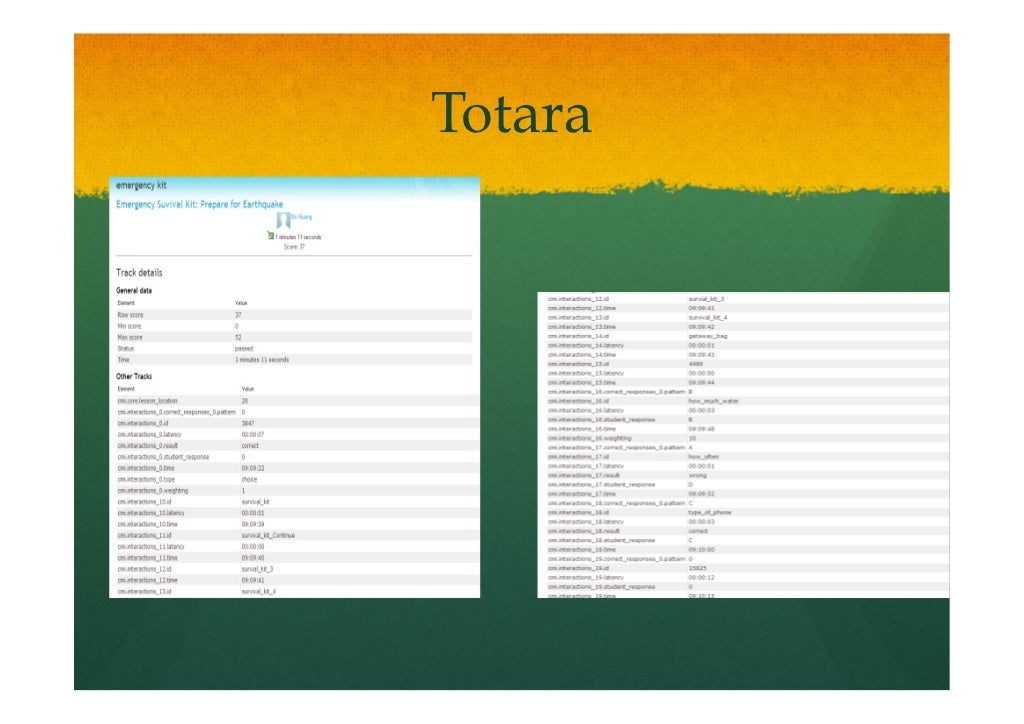Click the 'choice' type value
Viewport: 1024px width, 724px height.
point(249,479)
